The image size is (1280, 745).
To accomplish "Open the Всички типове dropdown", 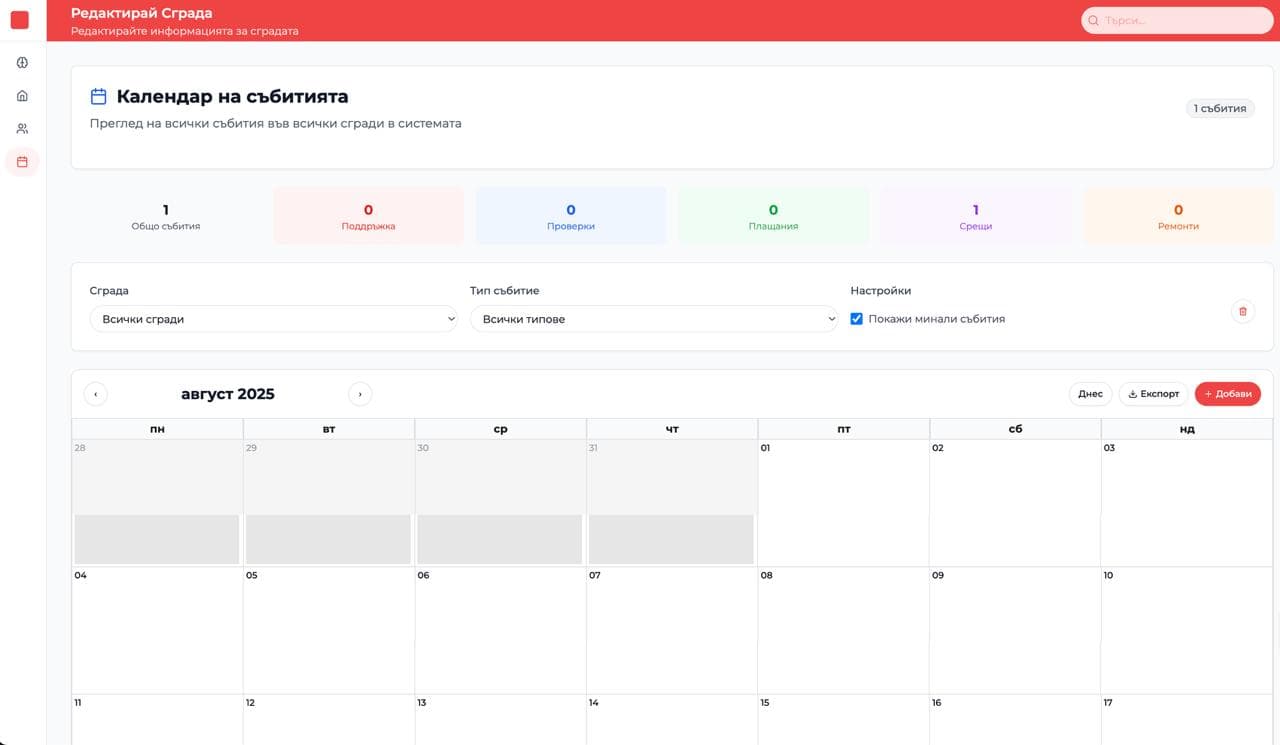I will coord(654,319).
